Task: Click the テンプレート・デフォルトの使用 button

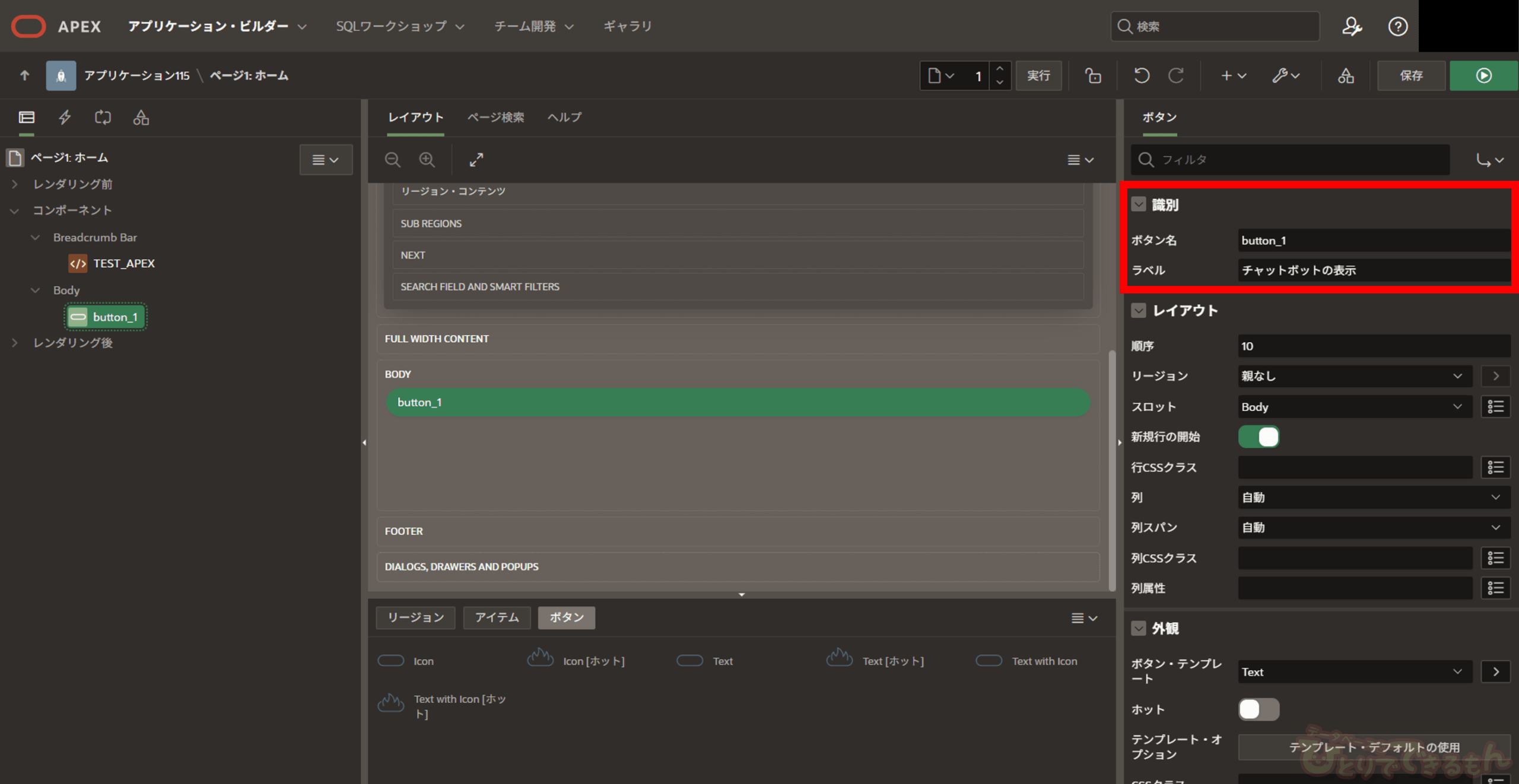Action: pyautogui.click(x=1374, y=747)
